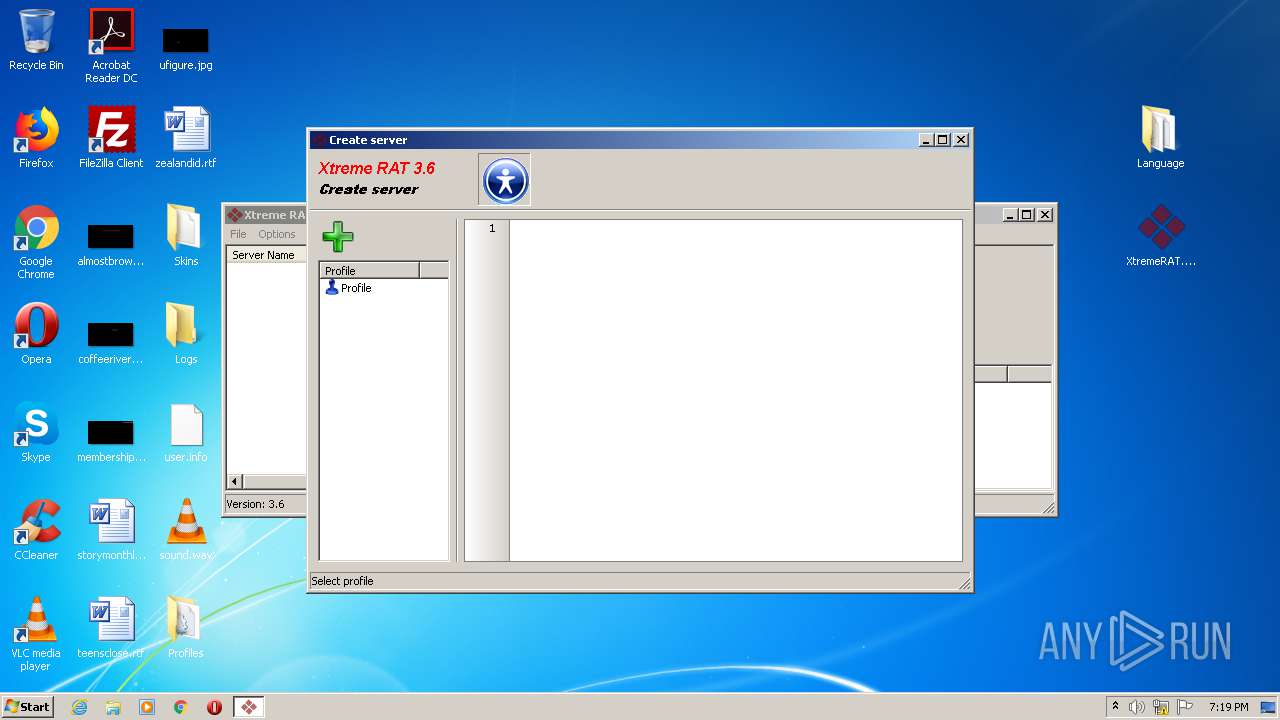
Task: Select the coffeeriver... desktop file
Action: tap(111, 342)
